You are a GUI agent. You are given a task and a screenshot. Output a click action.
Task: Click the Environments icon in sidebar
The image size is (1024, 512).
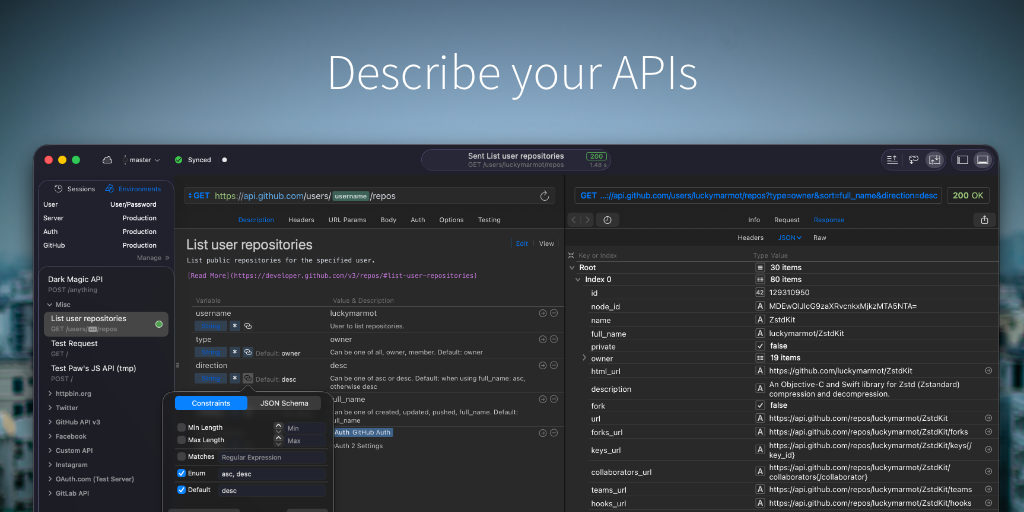[110, 189]
